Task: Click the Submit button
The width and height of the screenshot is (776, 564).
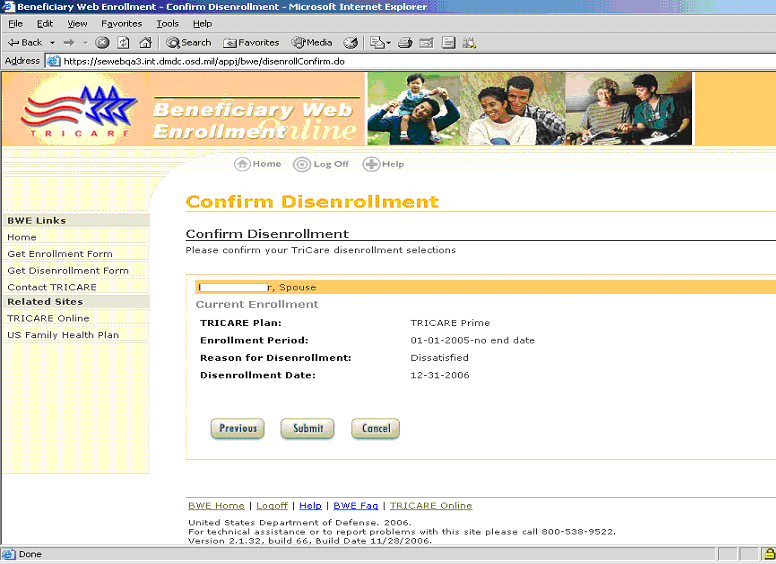Action: pyautogui.click(x=307, y=428)
